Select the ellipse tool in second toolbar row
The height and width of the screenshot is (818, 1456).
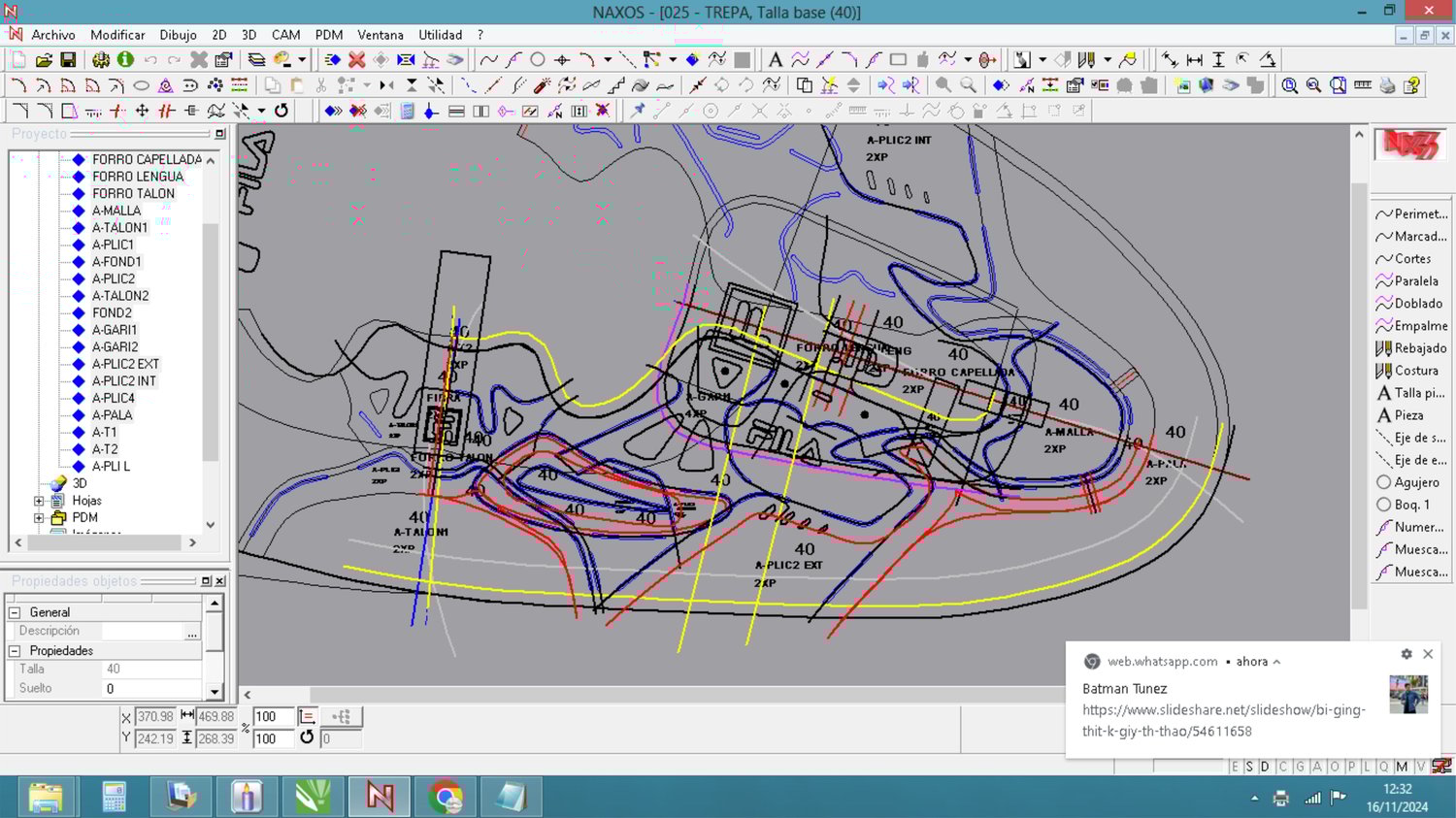tap(141, 85)
